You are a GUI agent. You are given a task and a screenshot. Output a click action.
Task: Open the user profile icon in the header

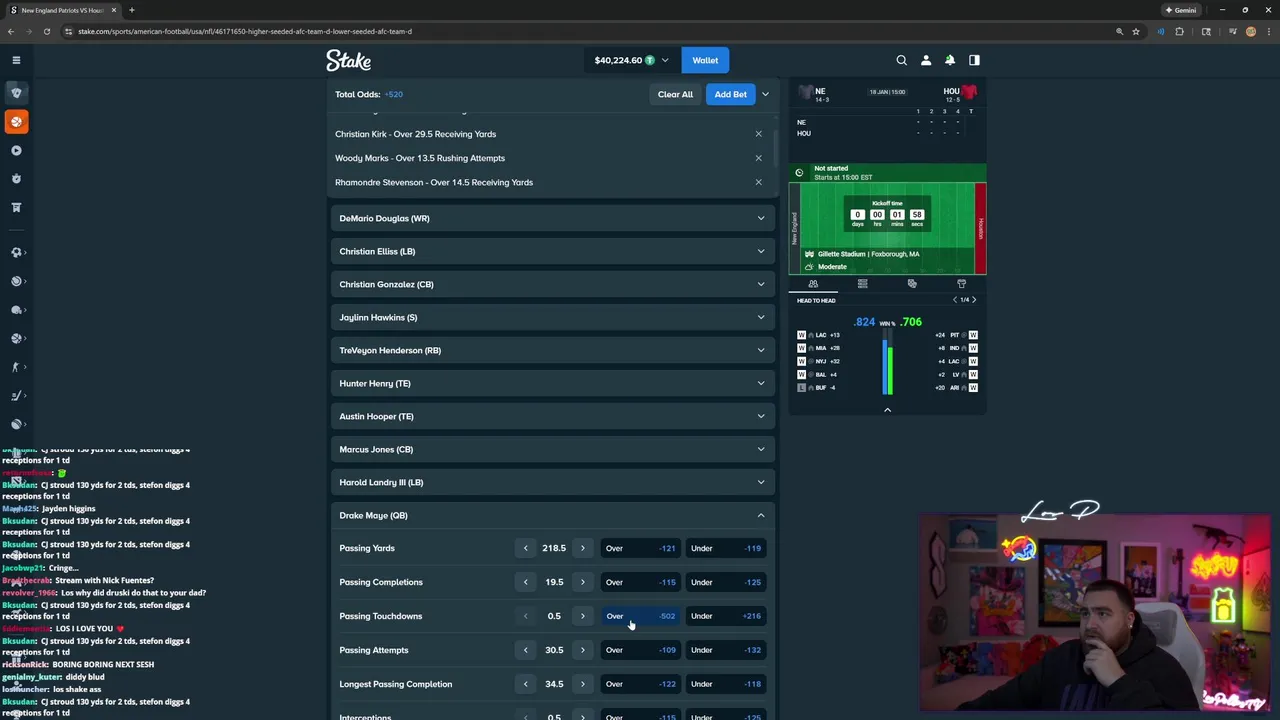(926, 60)
